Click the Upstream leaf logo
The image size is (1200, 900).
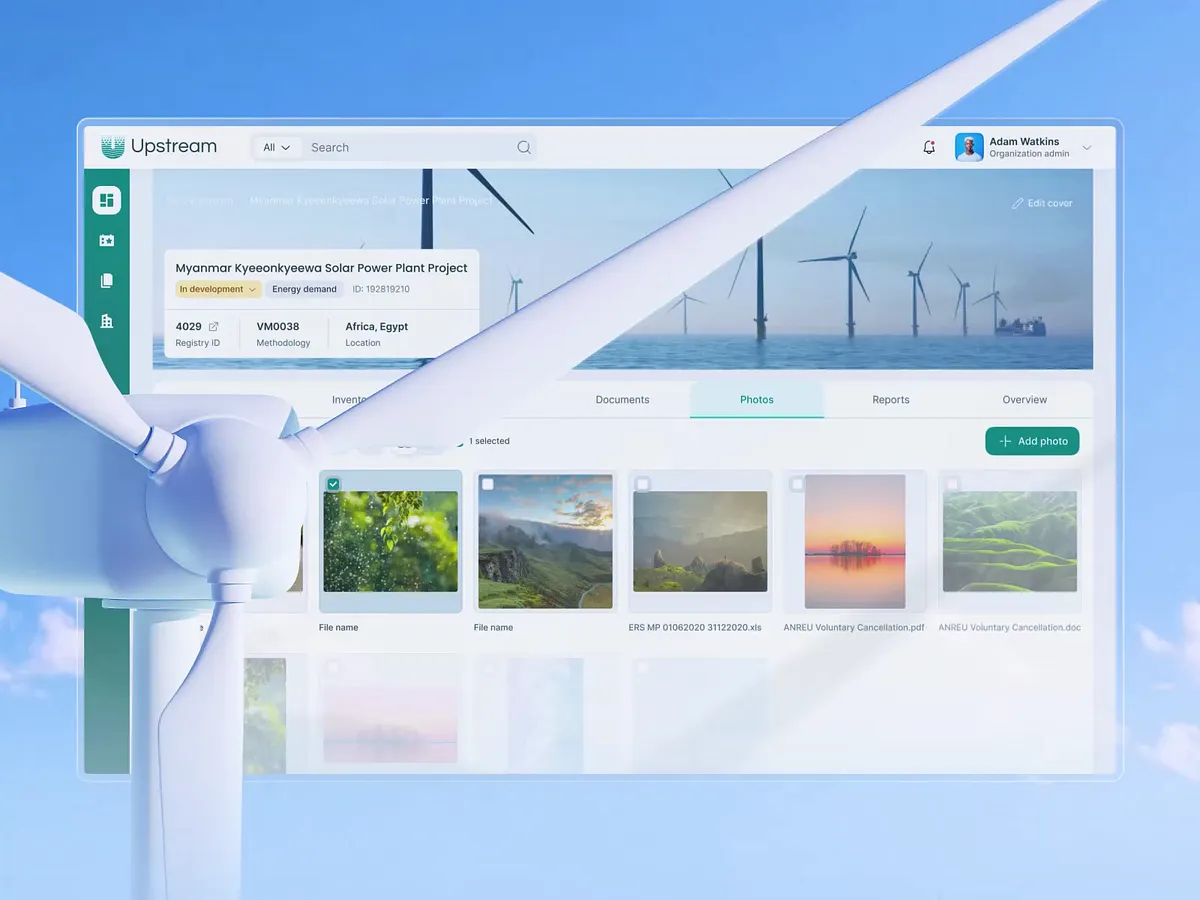coord(113,146)
